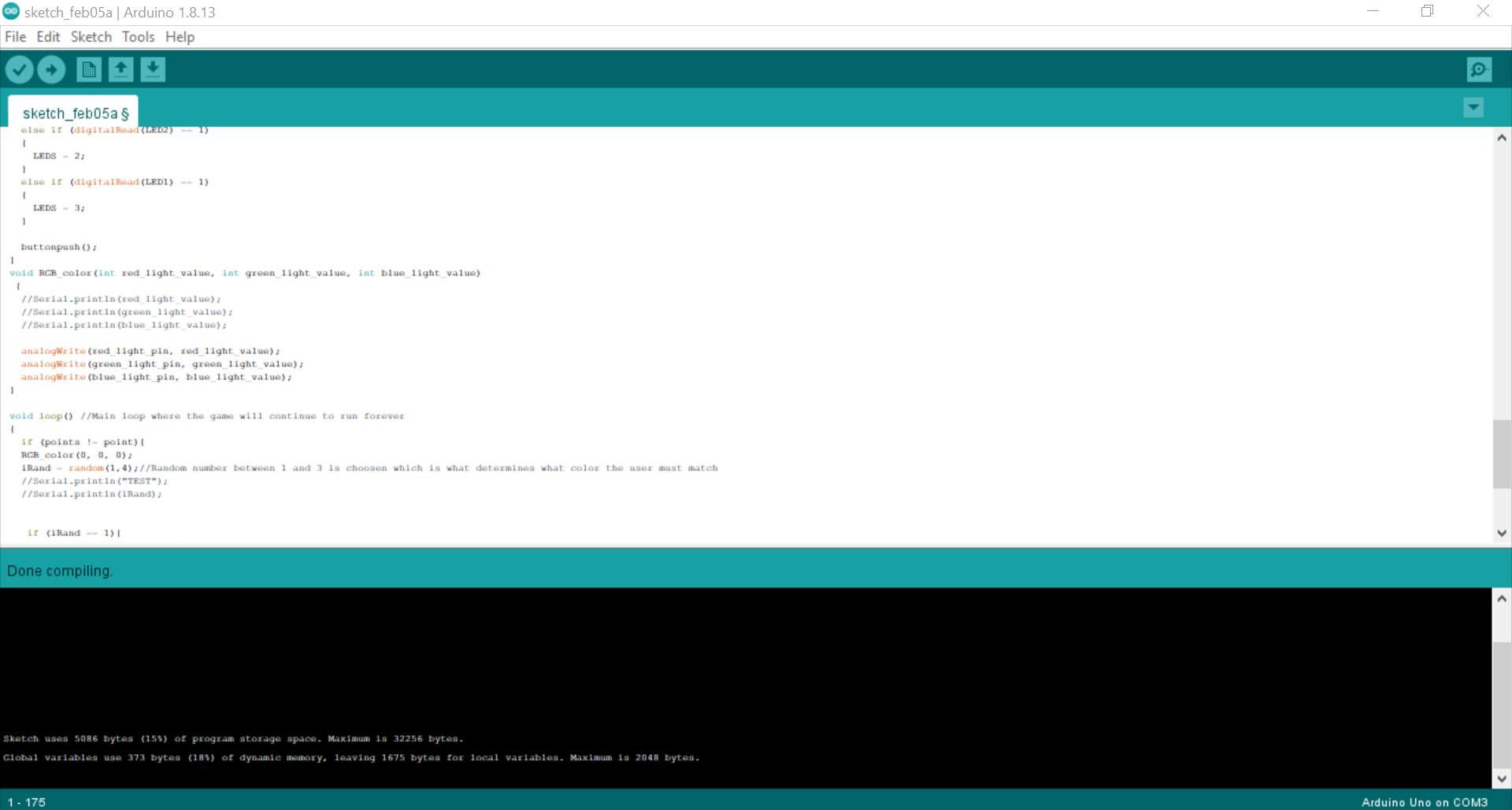Click the '//Serial.println("TEST");' comment line
The width and height of the screenshot is (1512, 810).
[94, 481]
